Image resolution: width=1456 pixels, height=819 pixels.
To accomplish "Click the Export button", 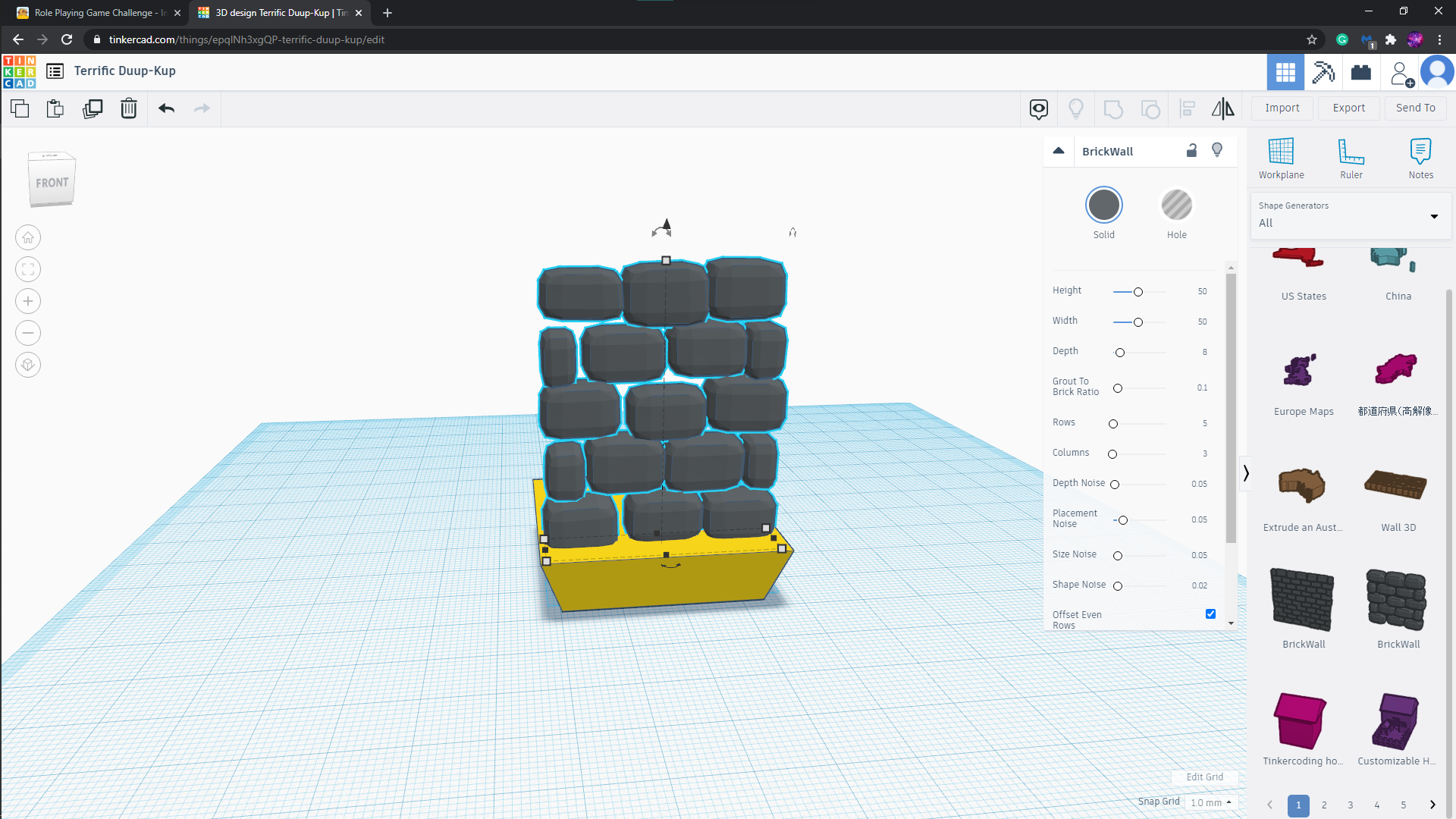I will coord(1349,108).
